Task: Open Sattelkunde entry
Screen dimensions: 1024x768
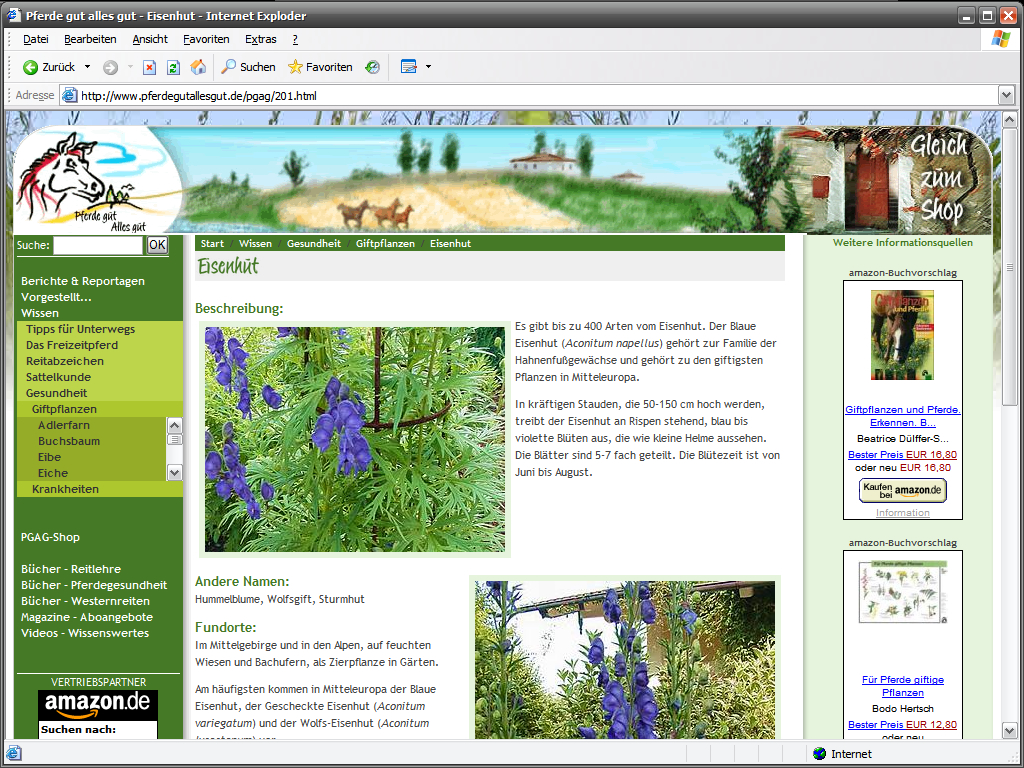Action: click(58, 377)
